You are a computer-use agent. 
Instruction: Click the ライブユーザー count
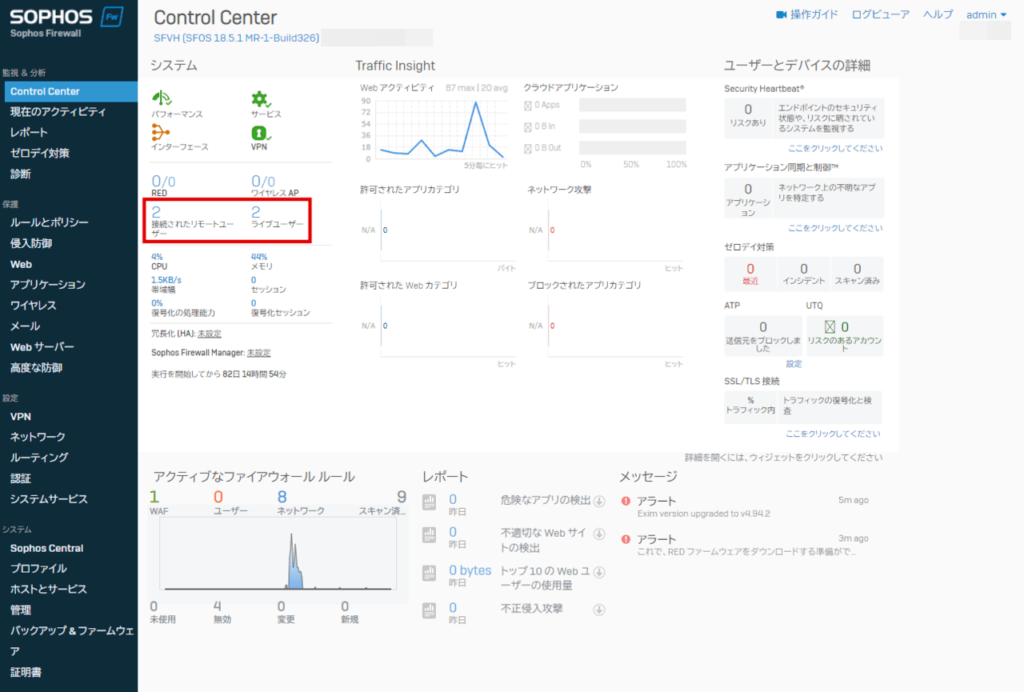256,212
